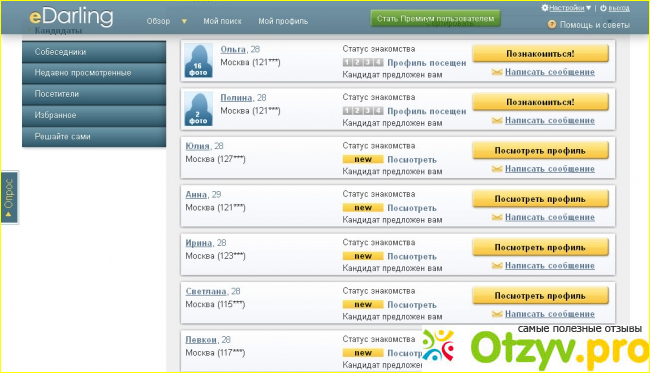Click Ольга's profile photo silhouette thumbnail
The image size is (650, 373).
pos(198,61)
